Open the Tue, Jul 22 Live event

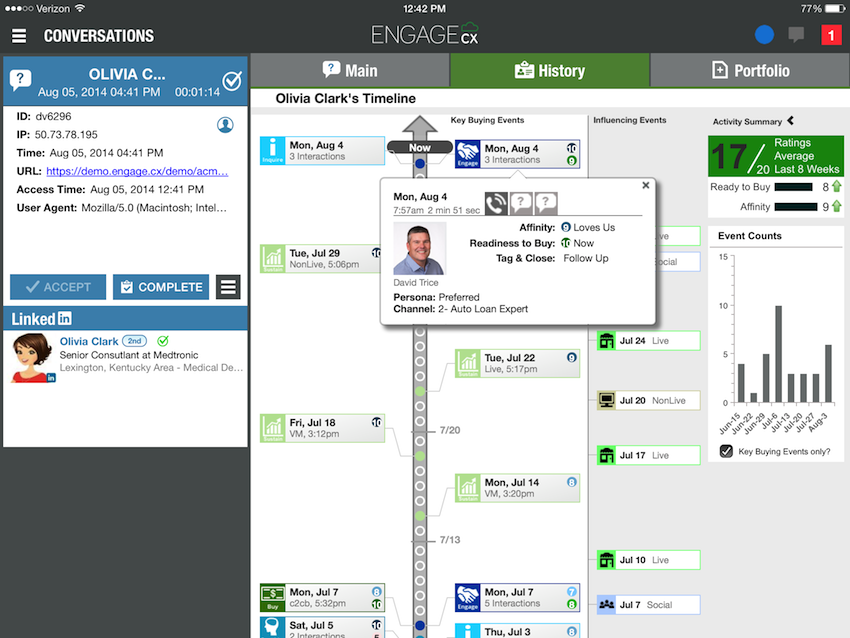517,363
